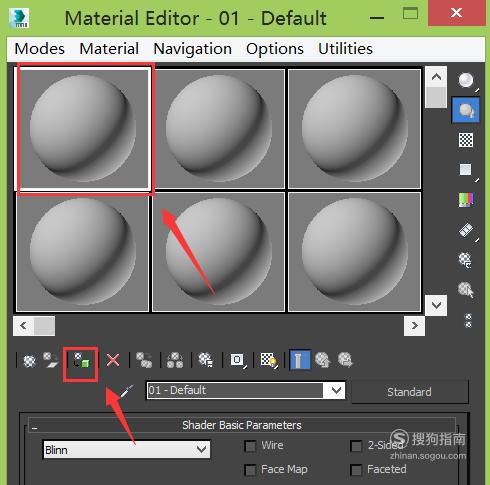Click the Sample UV Tiling icon
Viewport: 490px width, 485px height.
click(x=466, y=170)
